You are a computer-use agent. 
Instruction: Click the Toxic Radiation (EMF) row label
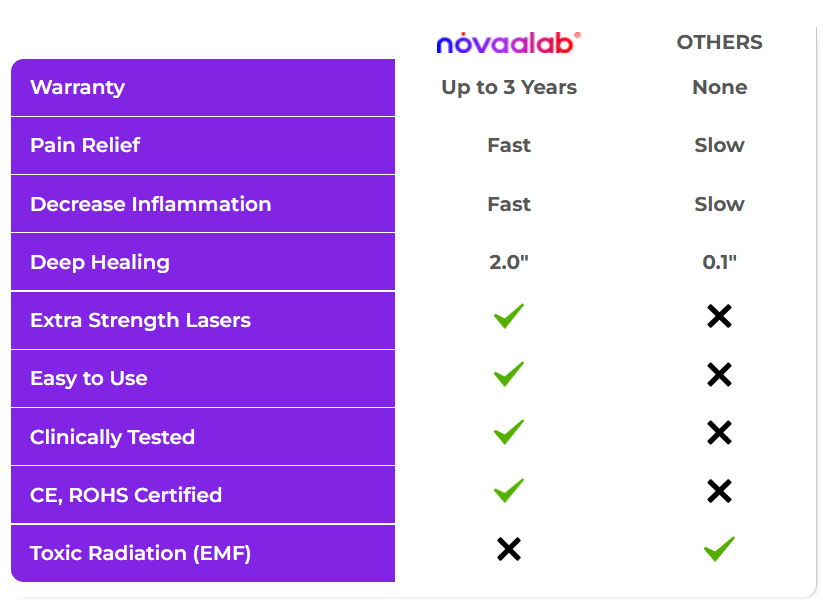point(140,553)
